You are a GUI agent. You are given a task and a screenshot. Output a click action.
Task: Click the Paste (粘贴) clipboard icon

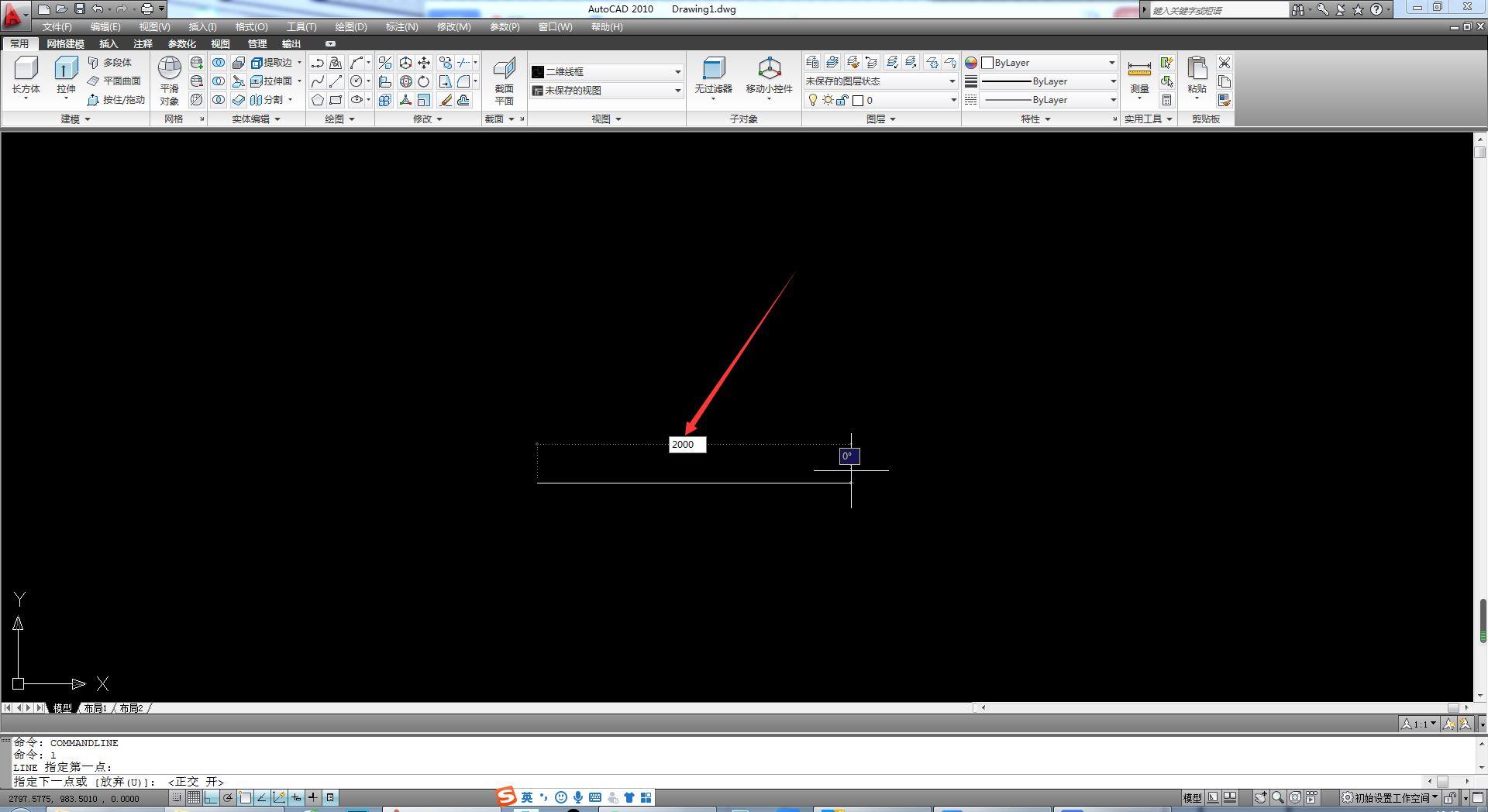pyautogui.click(x=1197, y=76)
